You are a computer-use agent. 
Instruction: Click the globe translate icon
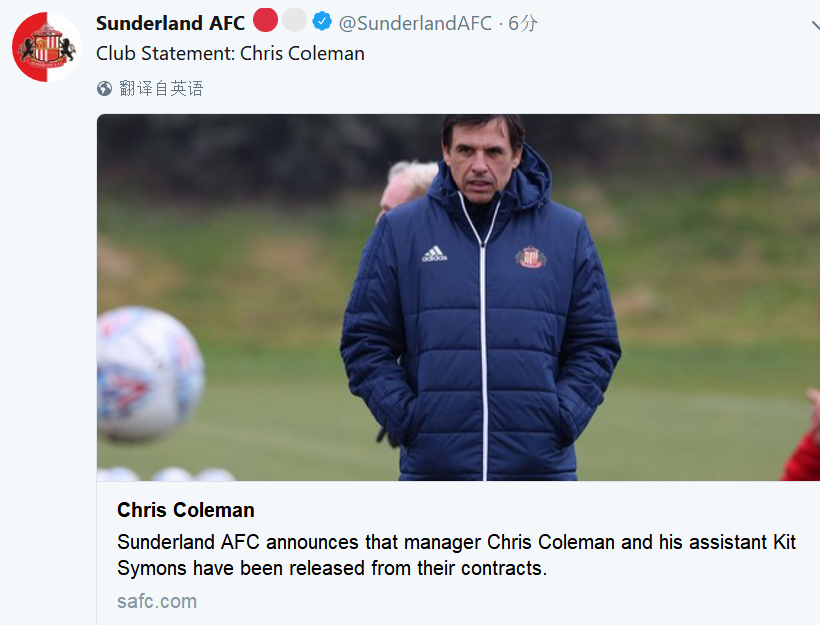[104, 88]
